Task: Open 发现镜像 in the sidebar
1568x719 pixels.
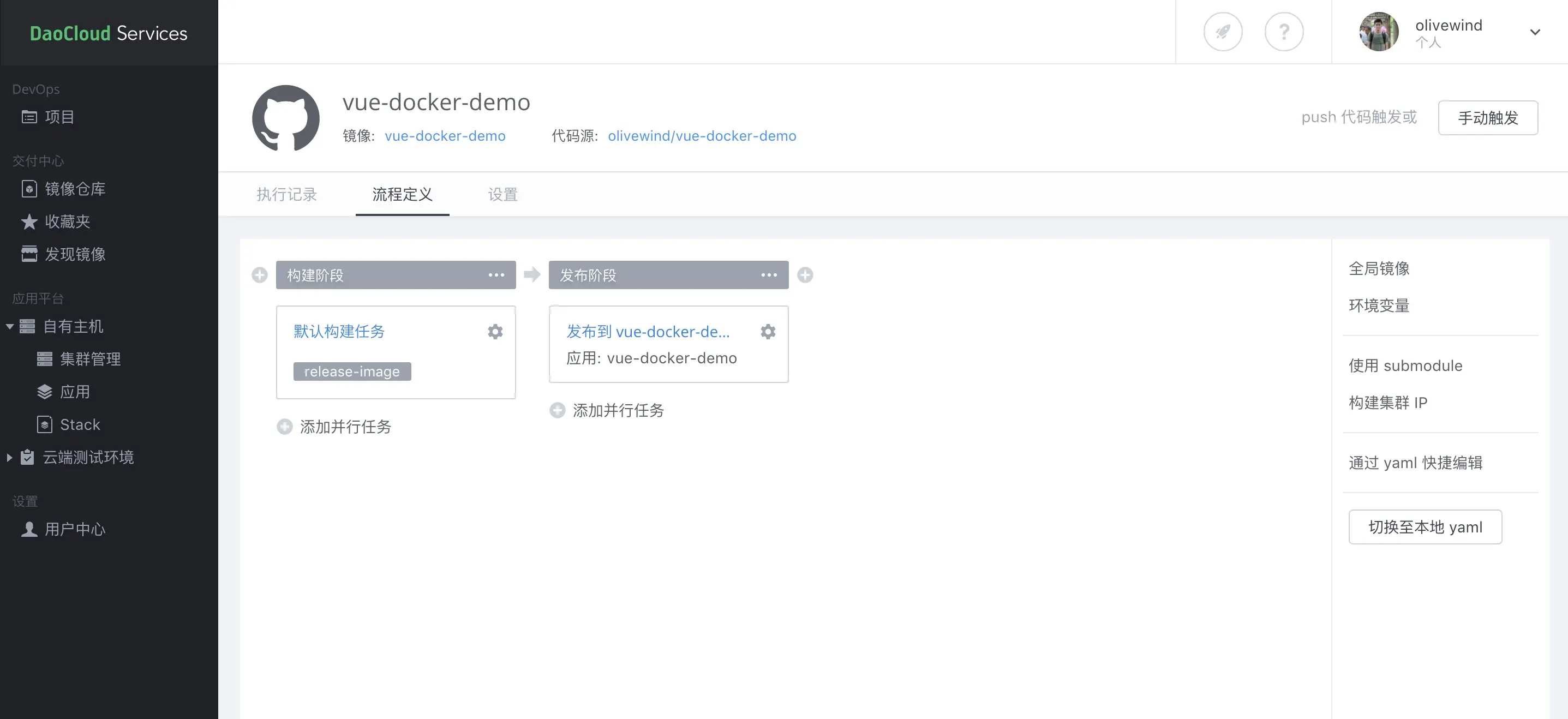Action: pyautogui.click(x=75, y=254)
